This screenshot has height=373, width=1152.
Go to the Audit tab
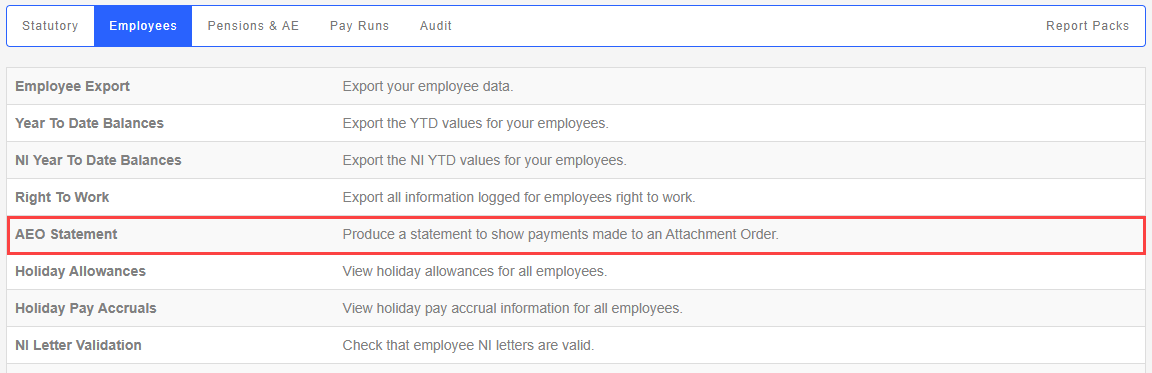436,26
